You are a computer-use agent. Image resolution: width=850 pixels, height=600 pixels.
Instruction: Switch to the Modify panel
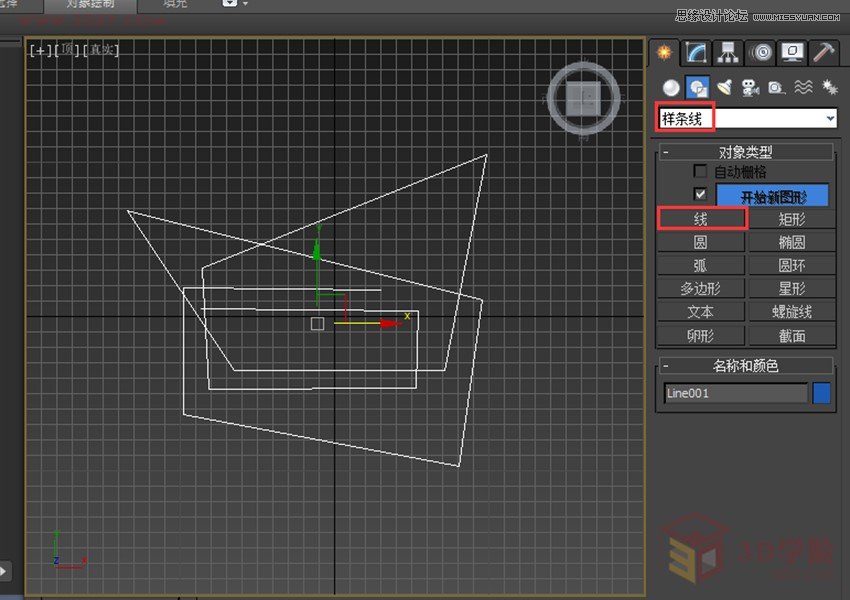[694, 52]
